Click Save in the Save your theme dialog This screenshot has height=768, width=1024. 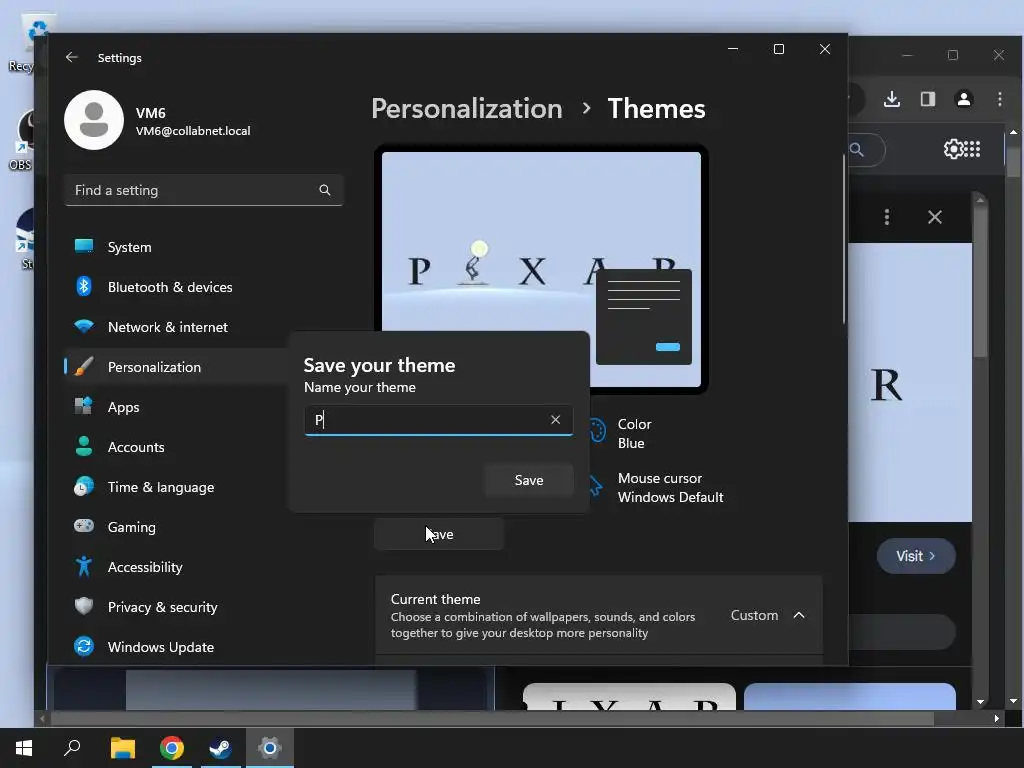529,481
